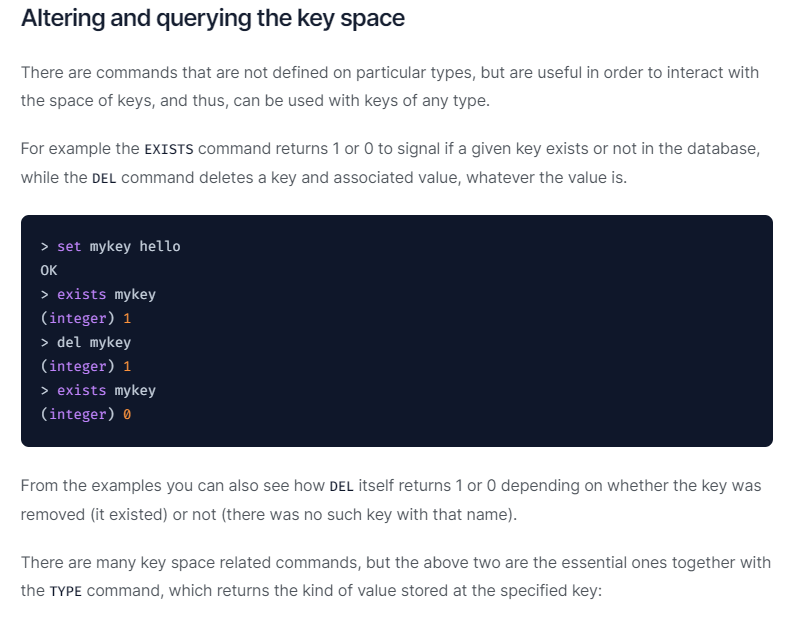Click the "(integer) 1" result under first exists

click(x=86, y=318)
